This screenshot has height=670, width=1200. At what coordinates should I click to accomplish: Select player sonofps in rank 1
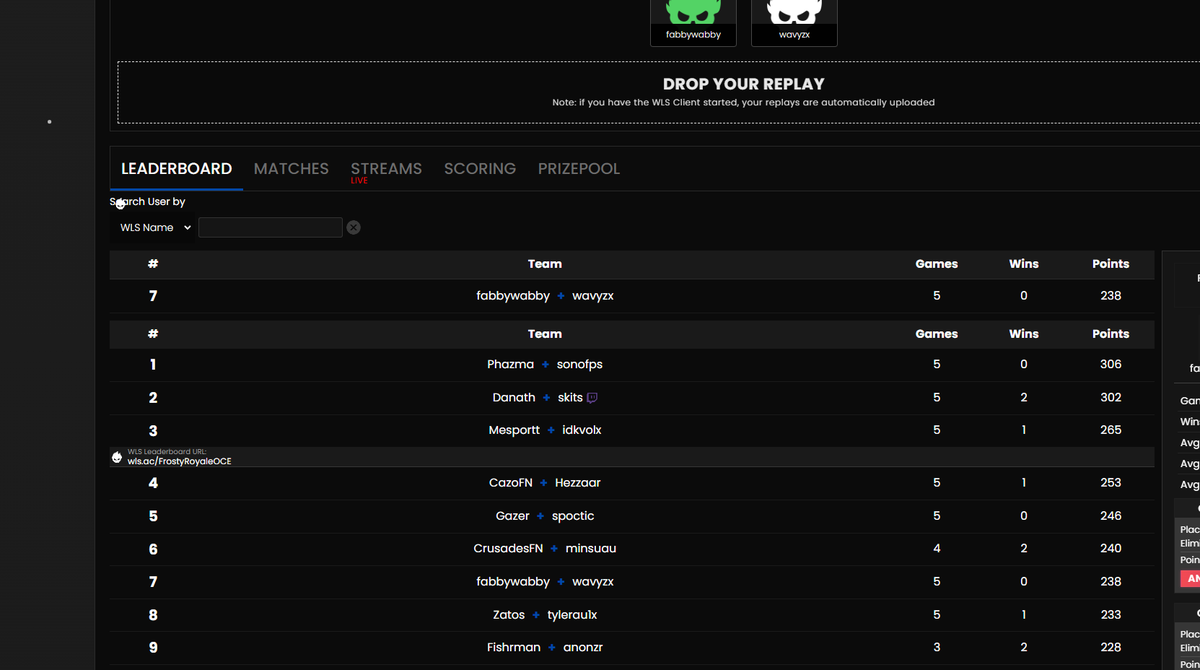pyautogui.click(x=579, y=365)
